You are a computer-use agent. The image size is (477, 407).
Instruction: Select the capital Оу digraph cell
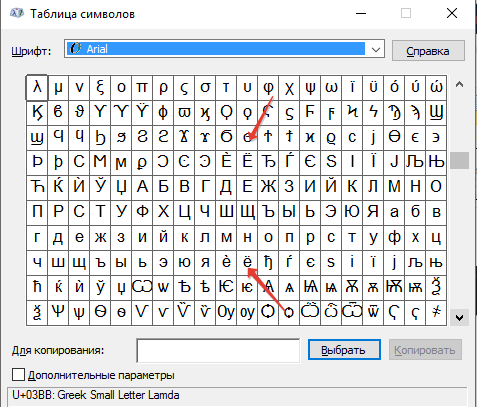[x=226, y=313]
